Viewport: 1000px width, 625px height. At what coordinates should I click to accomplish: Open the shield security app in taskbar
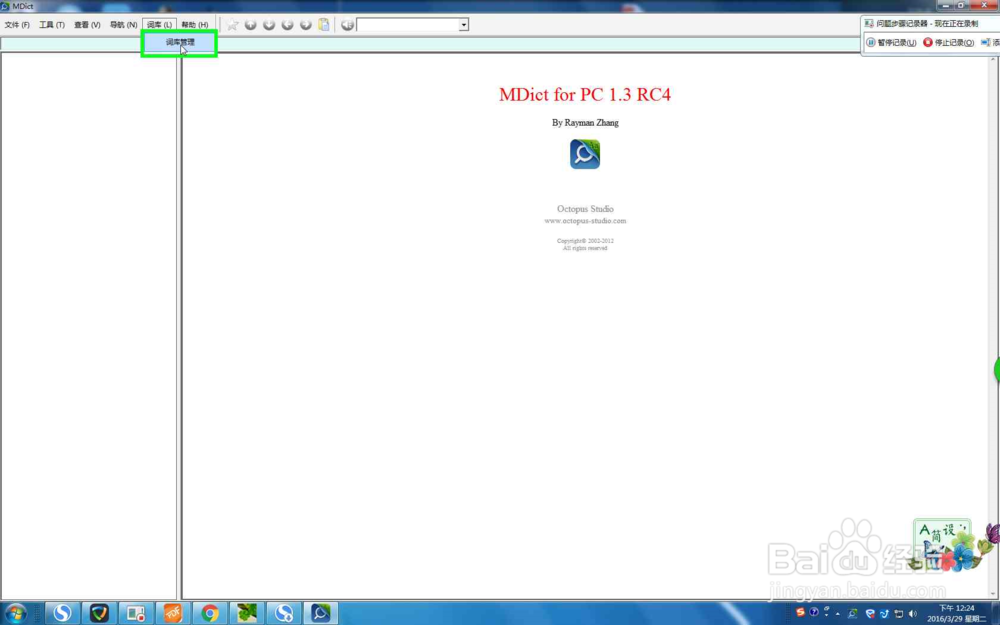click(x=99, y=614)
